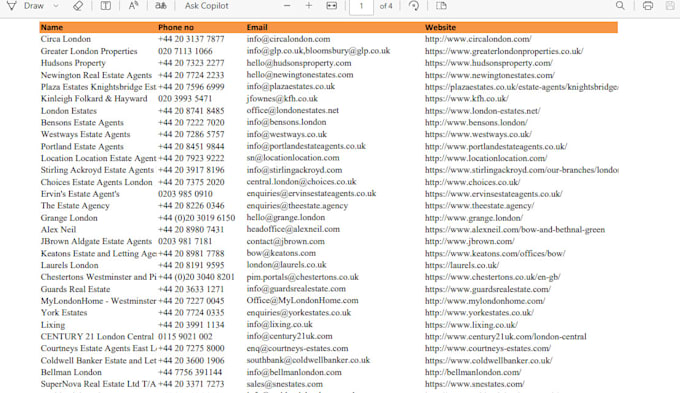Viewport: 680px width, 393px height.
Task: Click phone number +44 20 7596 6999
Action: click(191, 87)
